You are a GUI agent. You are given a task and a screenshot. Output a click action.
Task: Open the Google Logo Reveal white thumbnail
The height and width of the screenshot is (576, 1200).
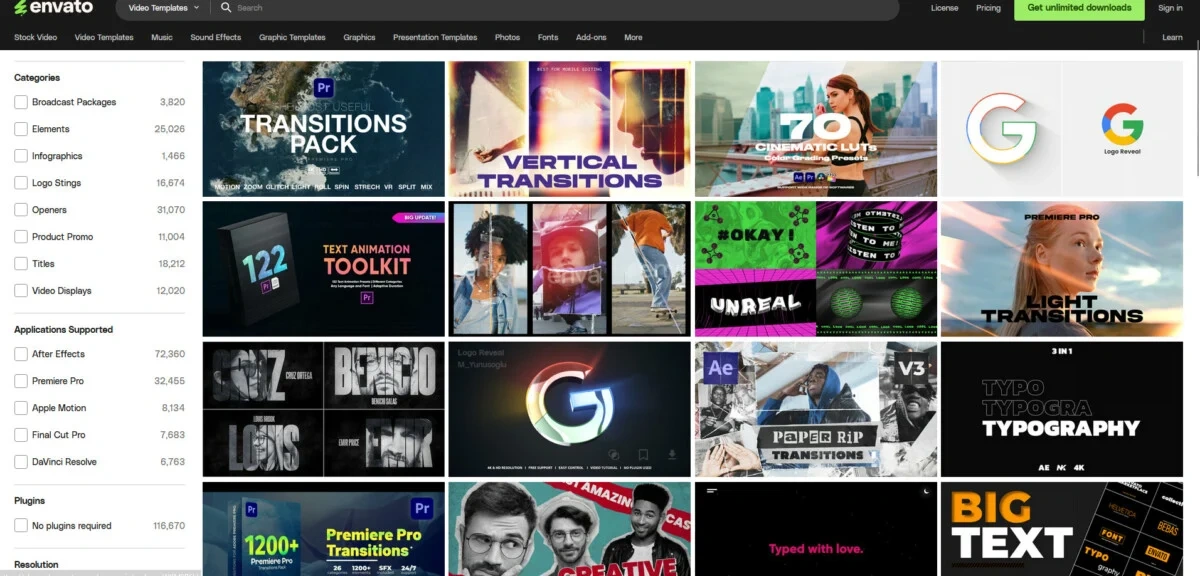tap(1062, 129)
